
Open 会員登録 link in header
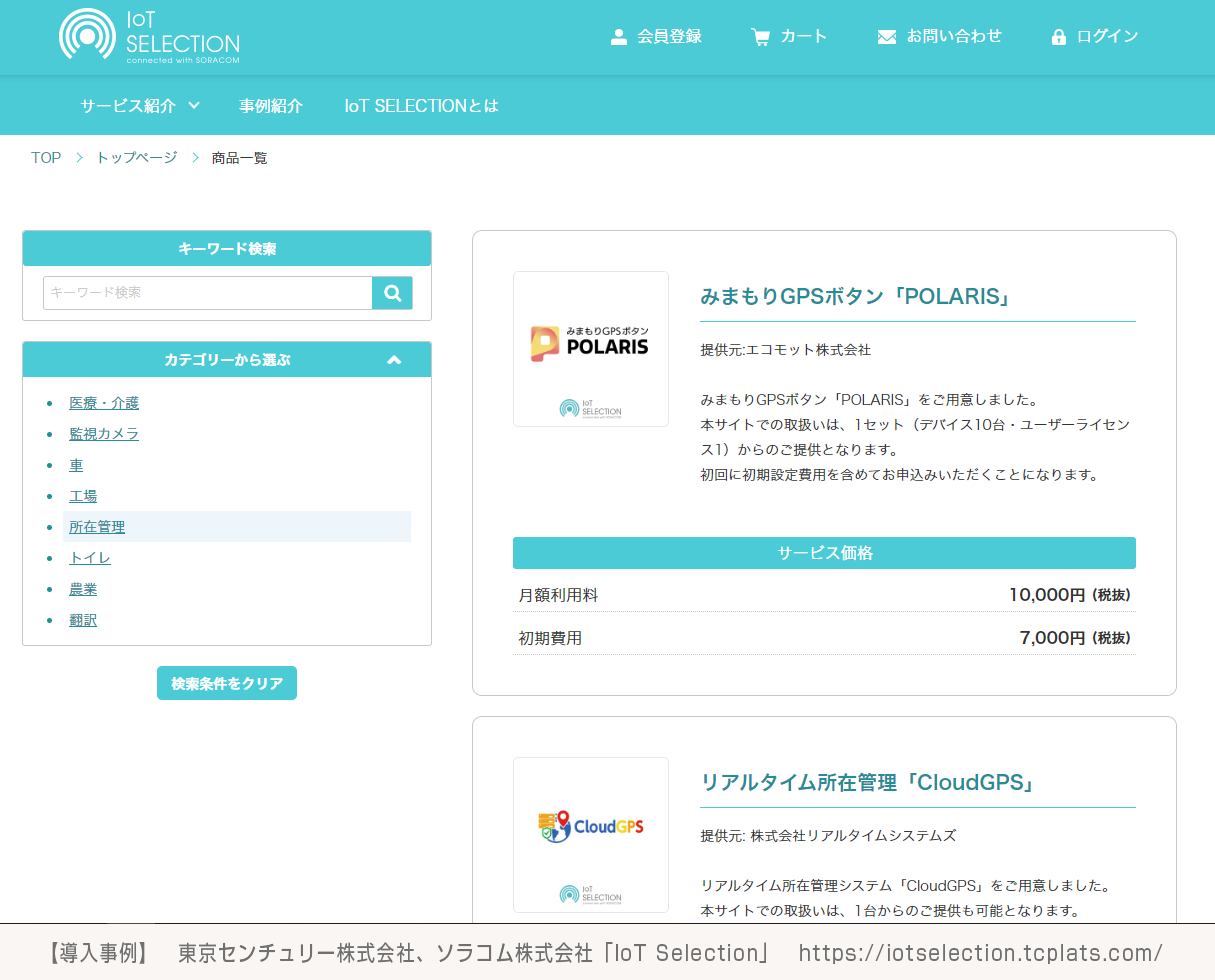[669, 36]
